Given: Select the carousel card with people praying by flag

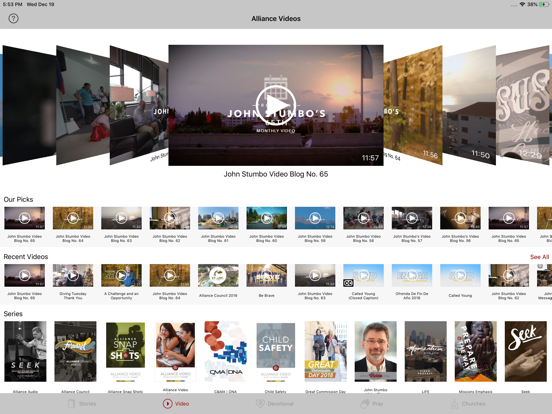Looking at the screenshot, I should 83,105.
